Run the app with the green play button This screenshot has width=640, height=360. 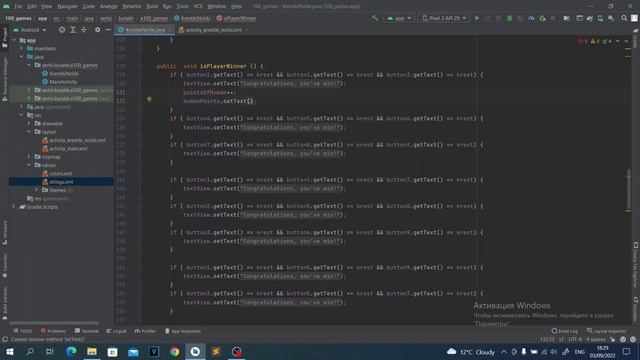coord(477,18)
